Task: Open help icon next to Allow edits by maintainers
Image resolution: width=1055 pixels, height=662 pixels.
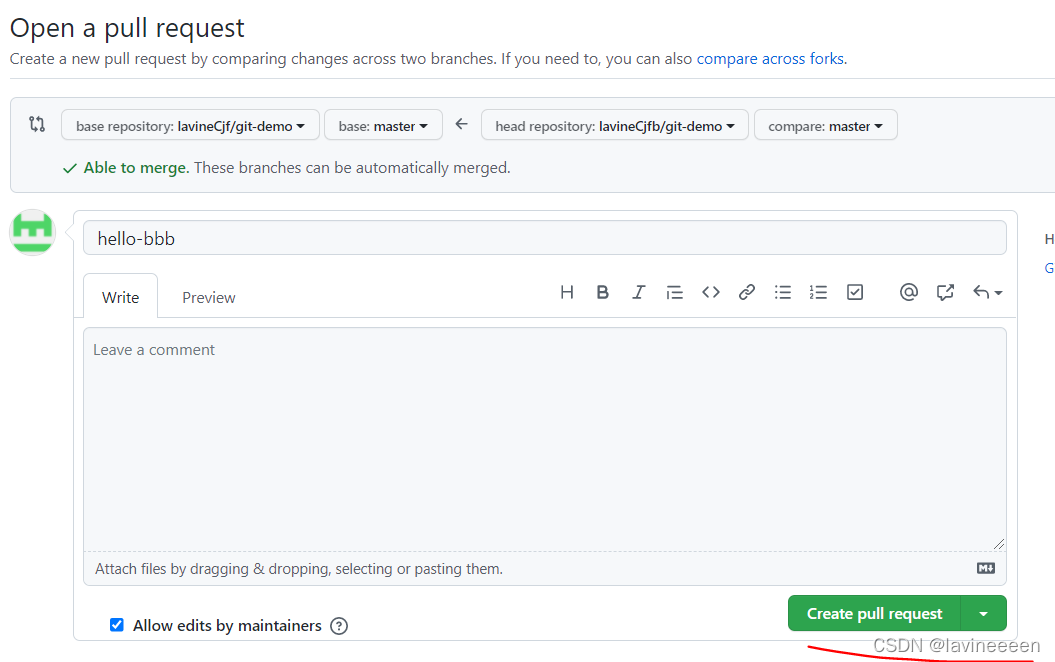Action: 339,626
